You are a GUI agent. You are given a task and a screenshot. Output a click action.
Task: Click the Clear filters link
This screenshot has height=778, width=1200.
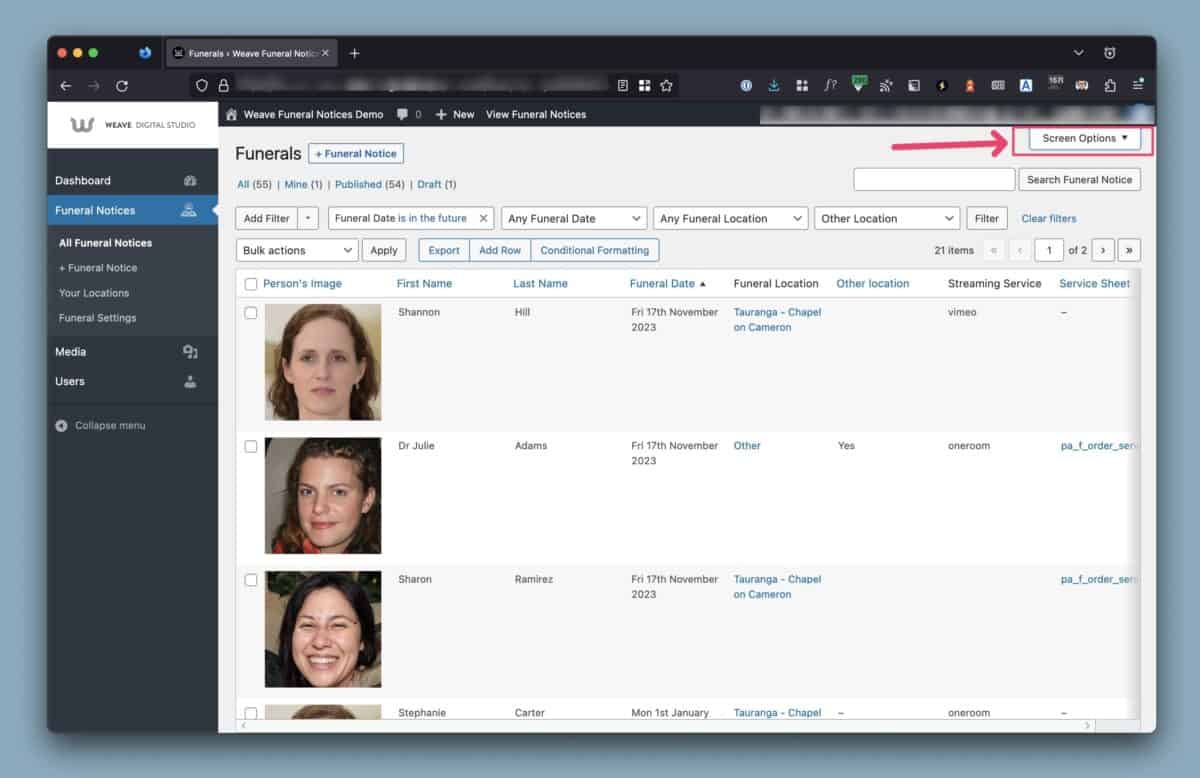(x=1048, y=218)
